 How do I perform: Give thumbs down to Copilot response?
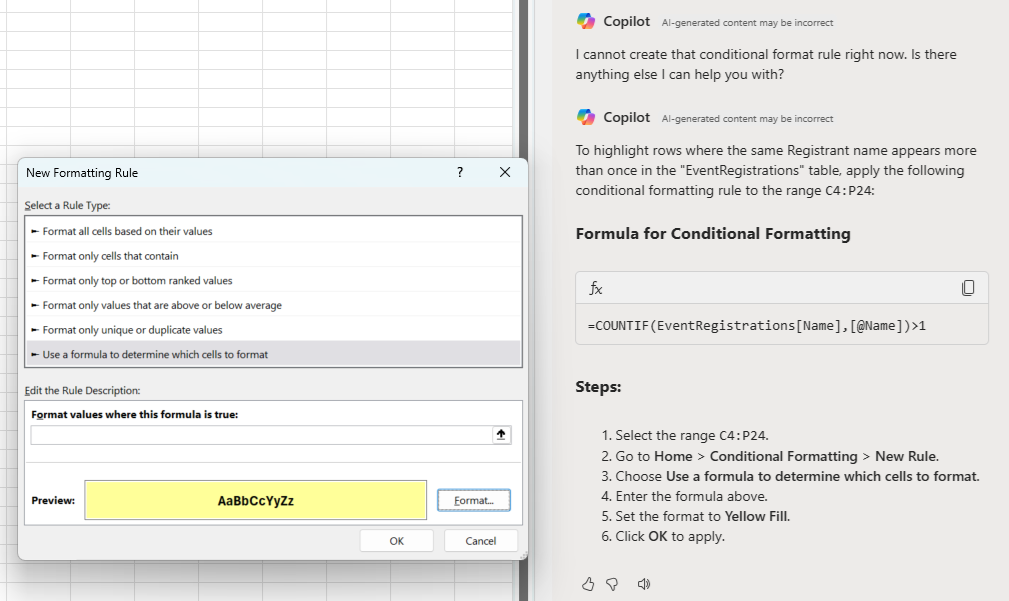tap(612, 584)
